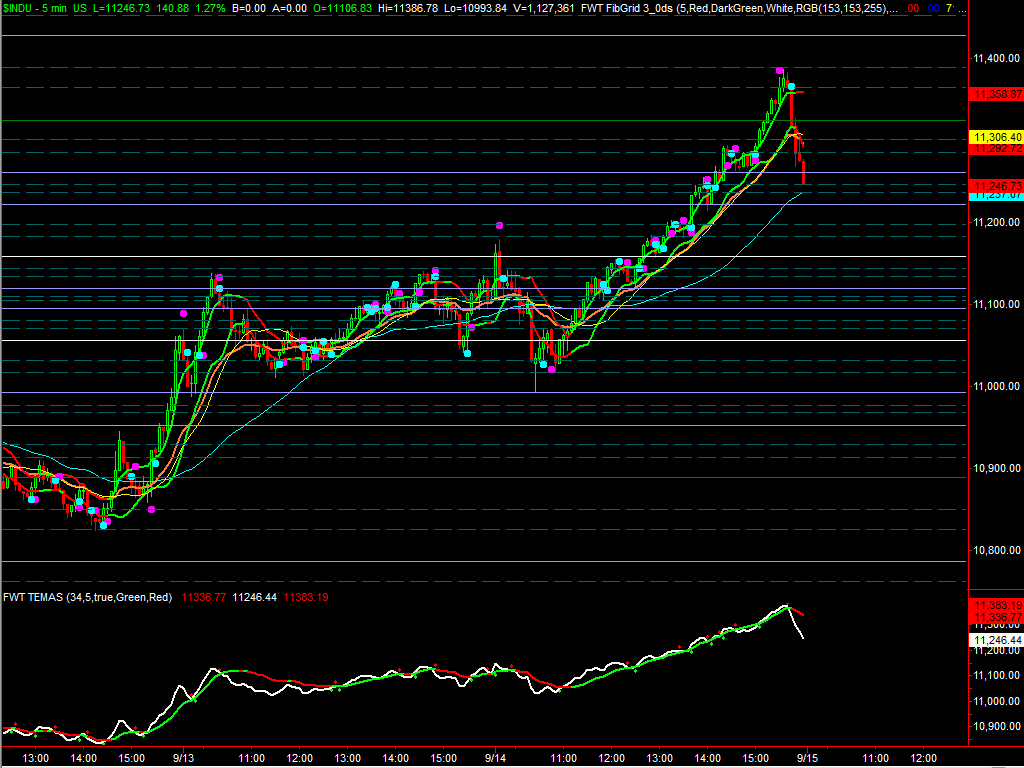The image size is (1024, 768).
Task: Click the yellow 11,306.40 price tag
Action: coord(996,136)
